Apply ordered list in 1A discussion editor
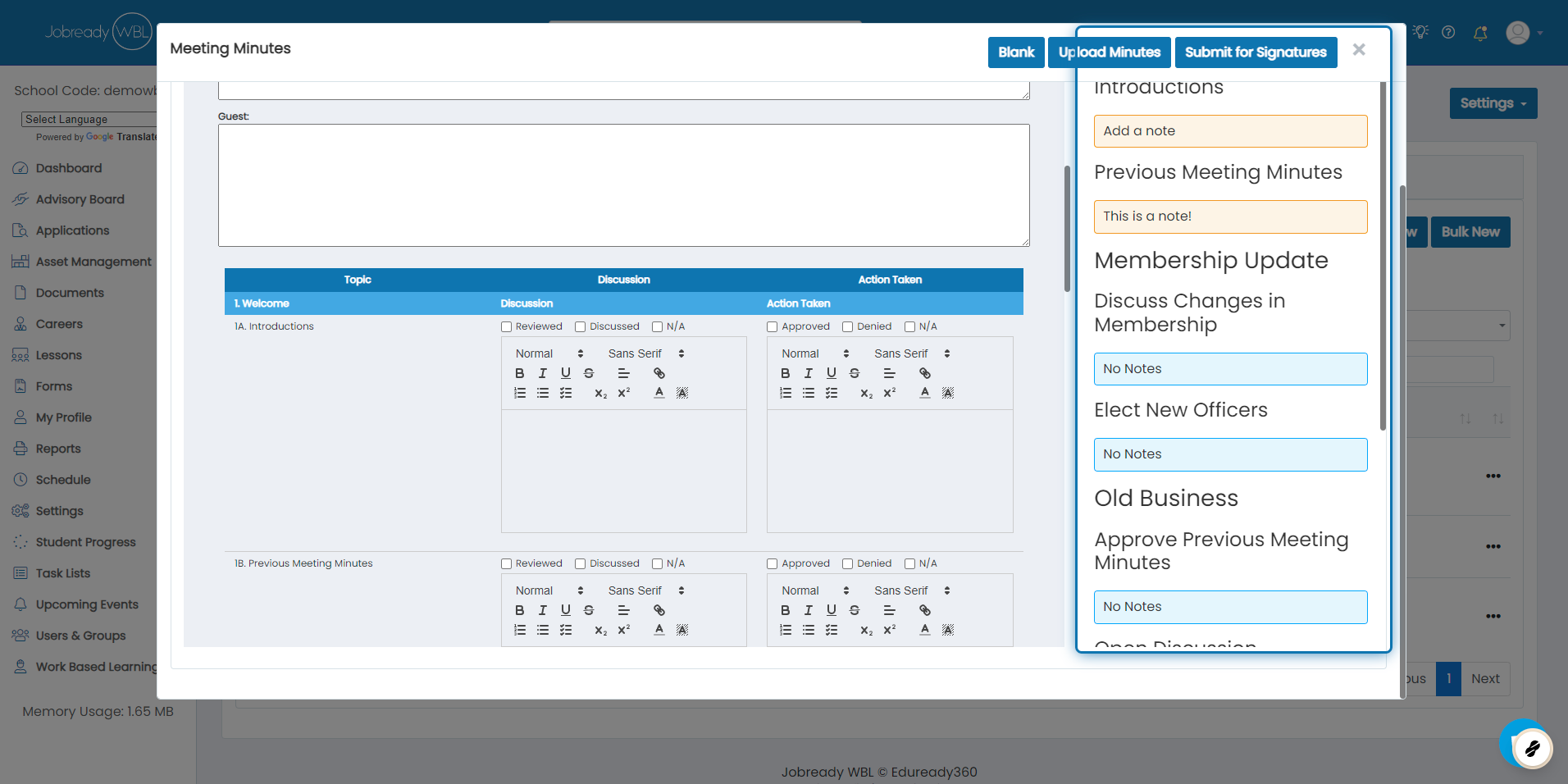The image size is (1568, 784). tap(519, 393)
